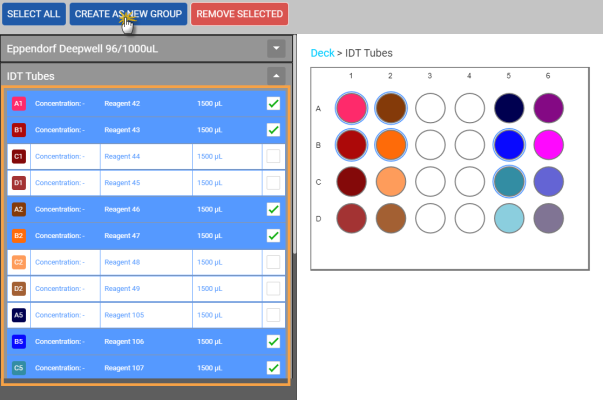
Task: Click the A1 pink tube label icon
Action: point(18,103)
